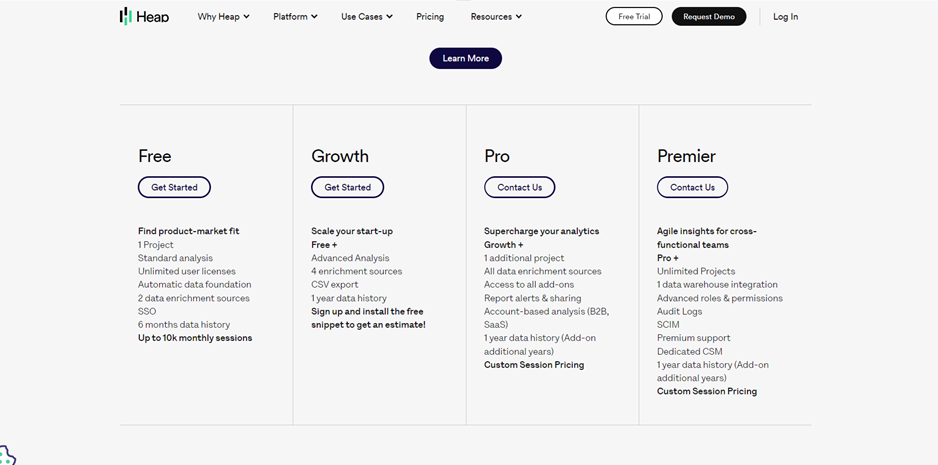Open the cookie preferences icon
The height and width of the screenshot is (465, 938).
pos(7,456)
